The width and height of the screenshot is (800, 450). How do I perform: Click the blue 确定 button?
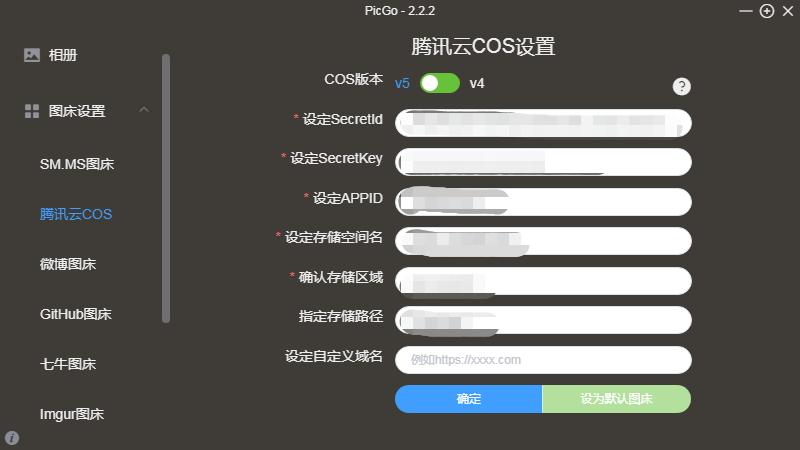(x=468, y=399)
